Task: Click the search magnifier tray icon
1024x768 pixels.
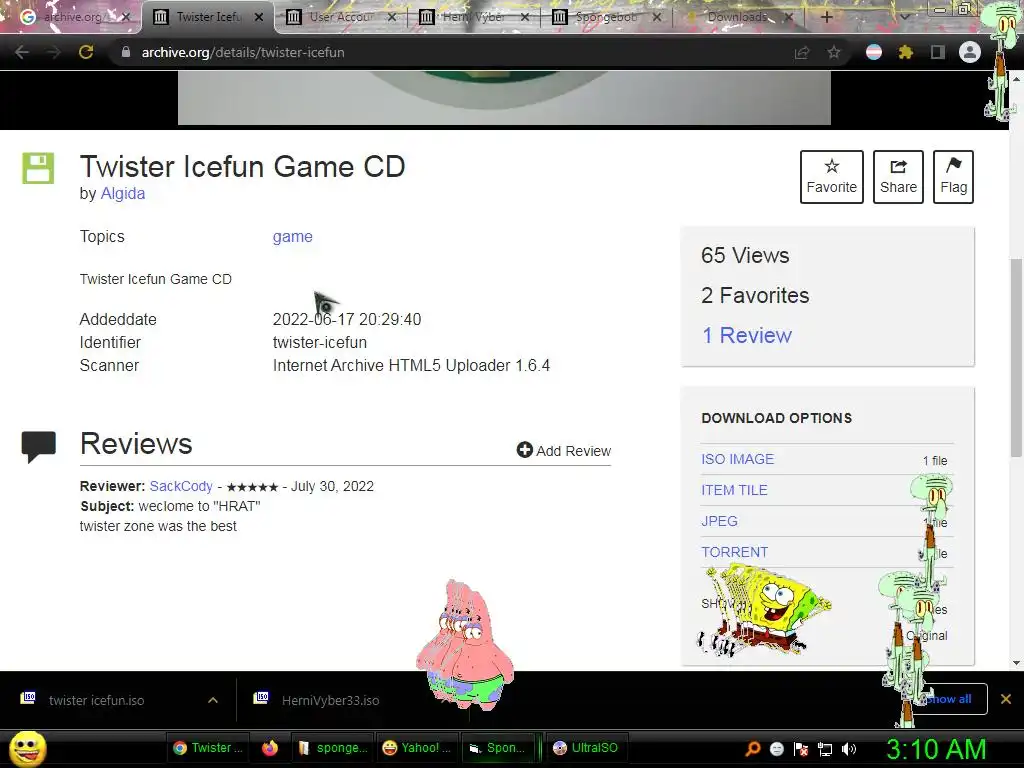Action: pyautogui.click(x=752, y=749)
